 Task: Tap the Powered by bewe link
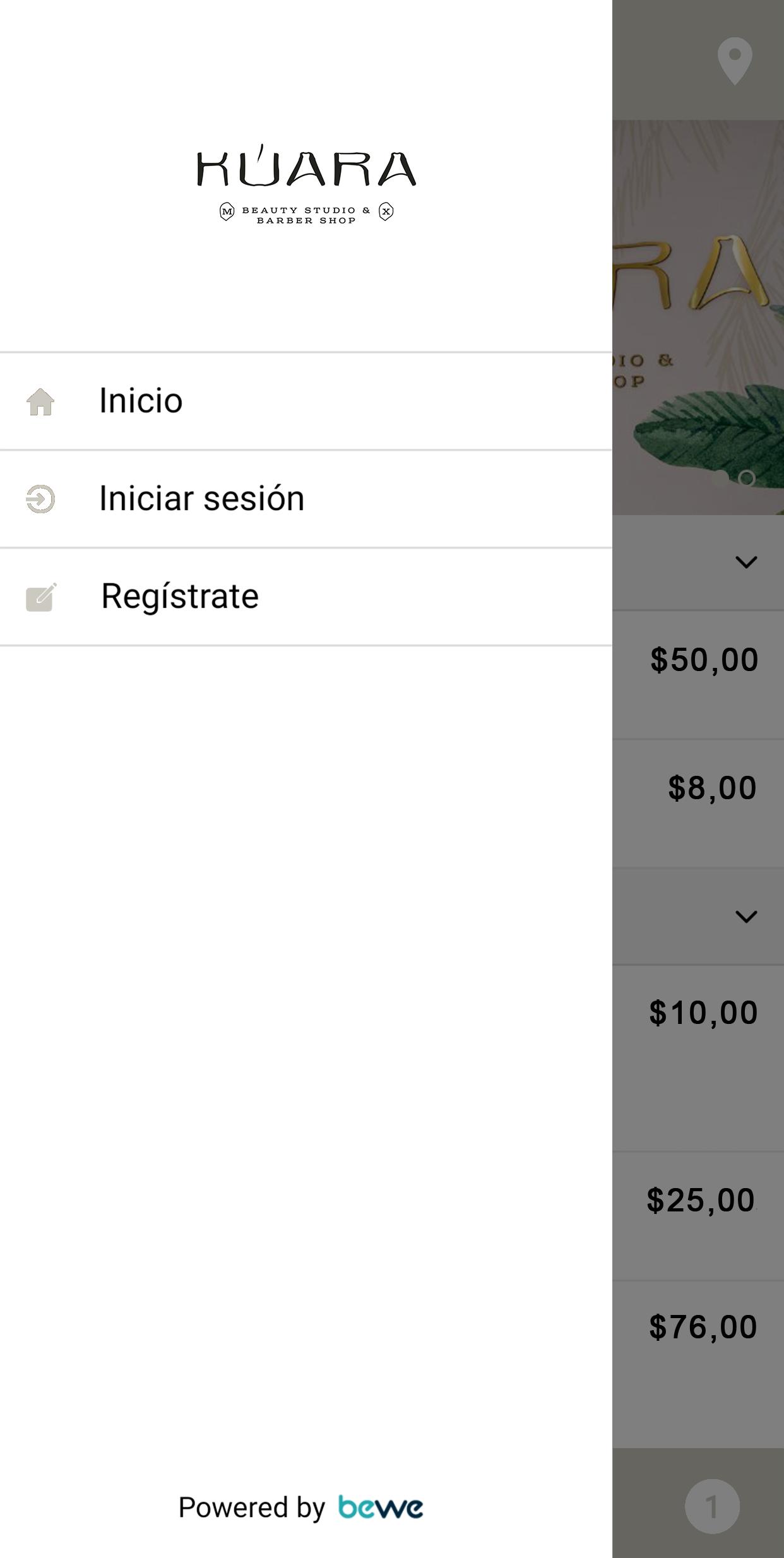[300, 1507]
